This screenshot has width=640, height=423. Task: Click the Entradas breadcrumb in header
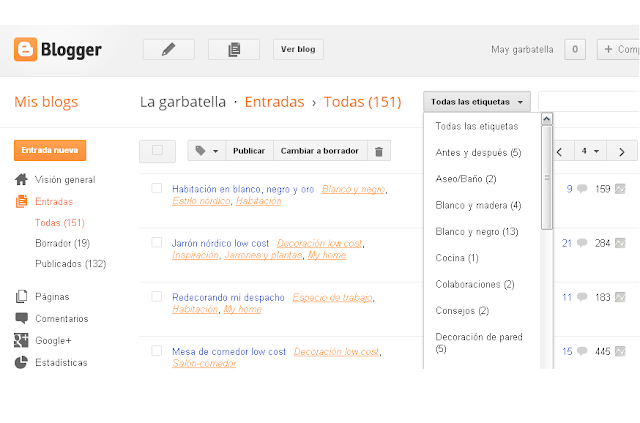click(275, 102)
